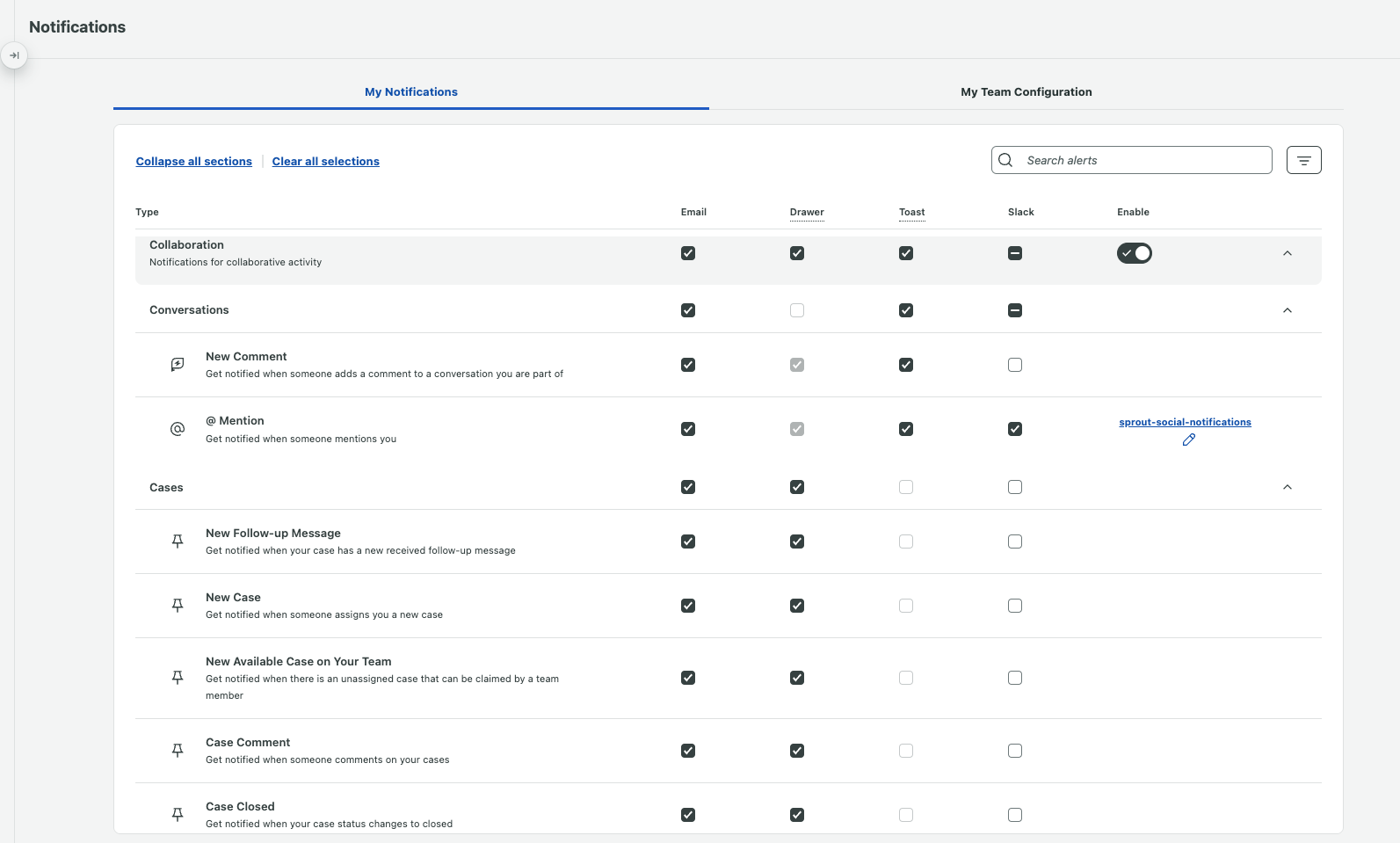Uncheck Drawer for New Available Case on Your Team

coord(797,678)
